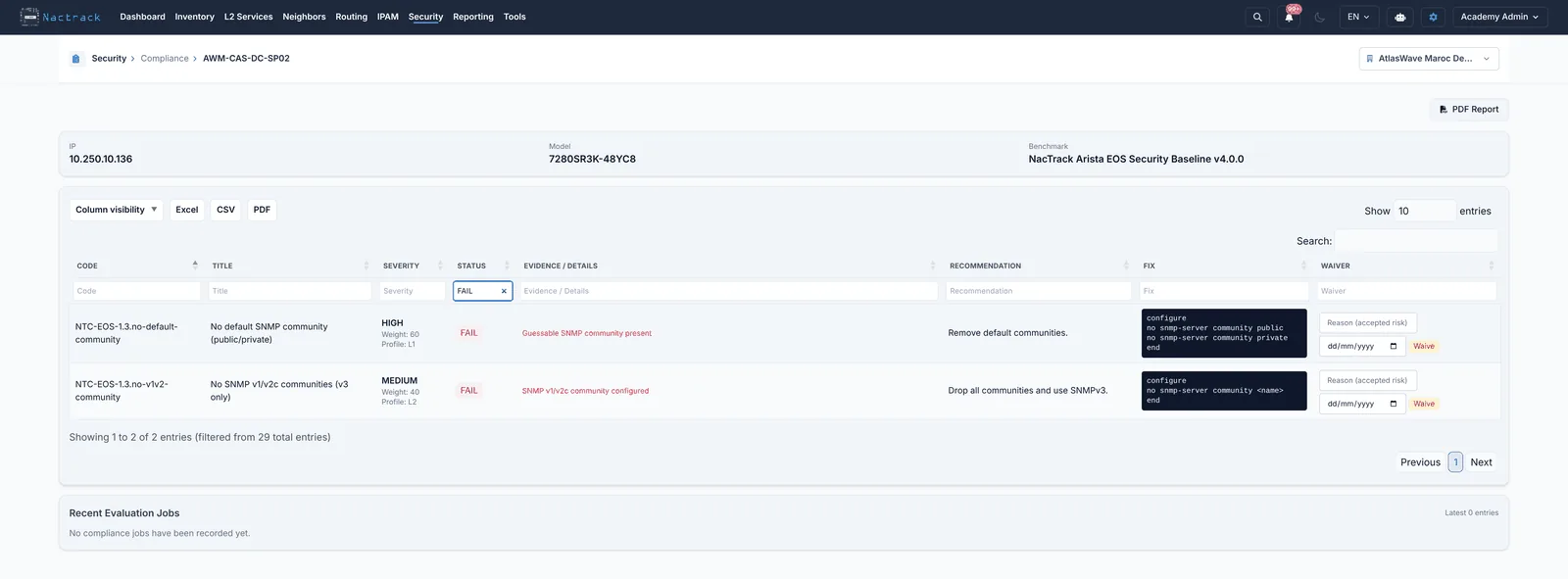
Task: Open the blue settings gear icon
Action: click(x=1433, y=17)
